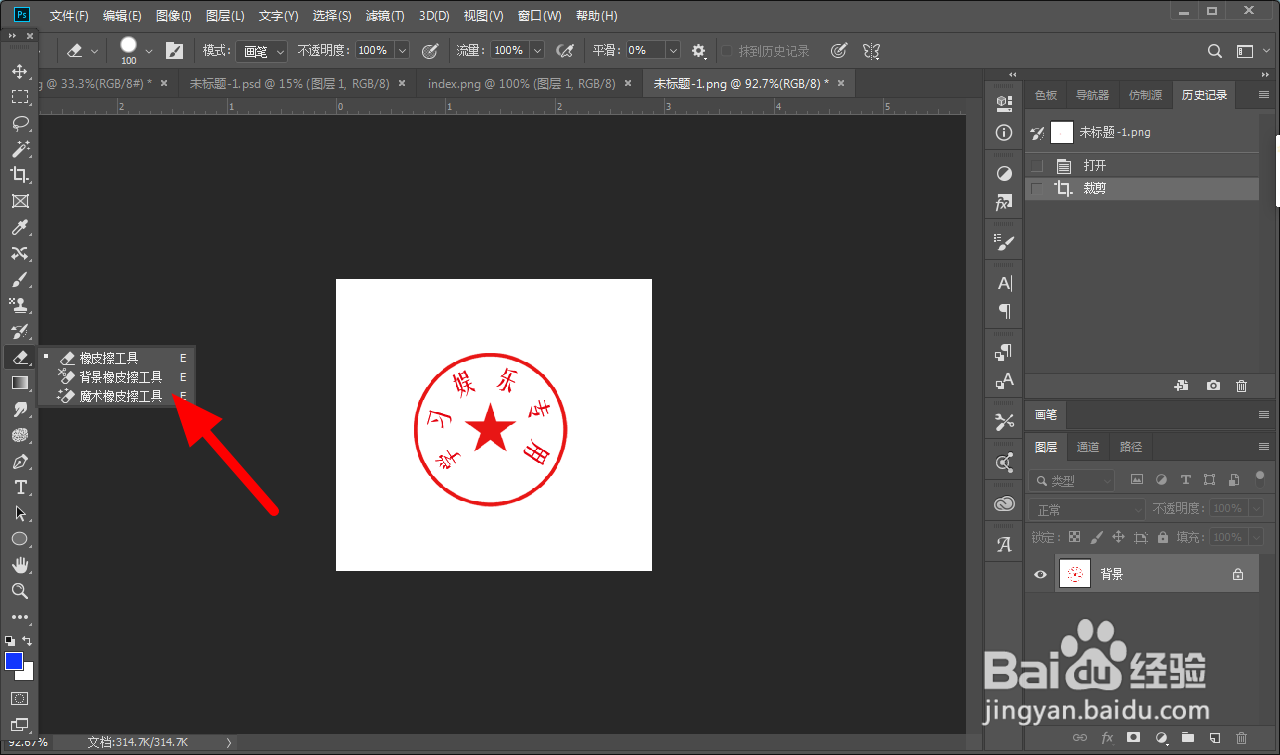Select the Move tool
1280x755 pixels.
click(x=19, y=72)
